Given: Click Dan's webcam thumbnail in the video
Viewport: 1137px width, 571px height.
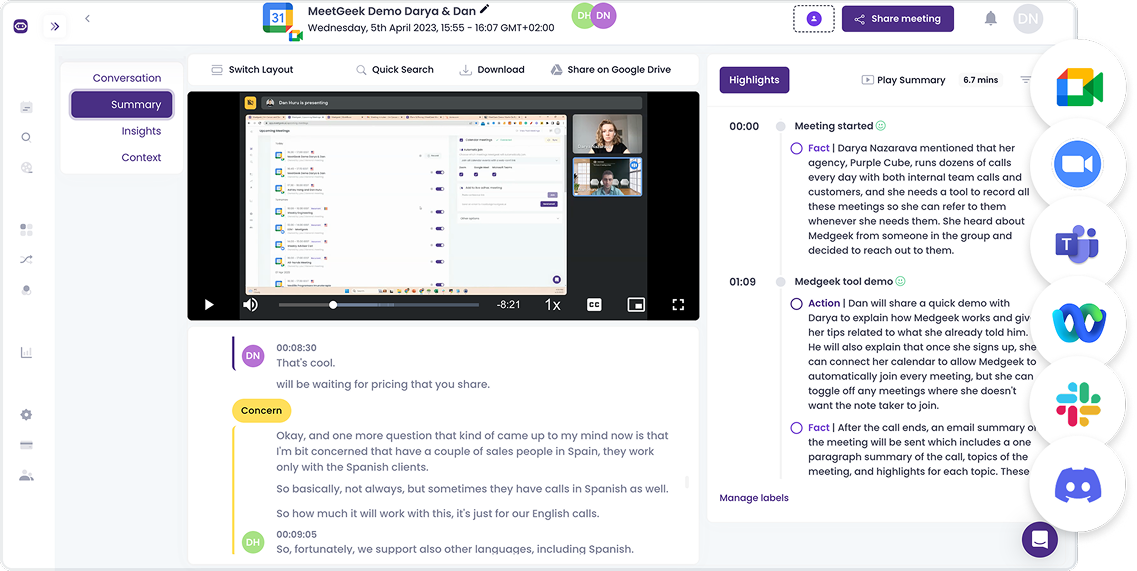Looking at the screenshot, I should (x=607, y=177).
